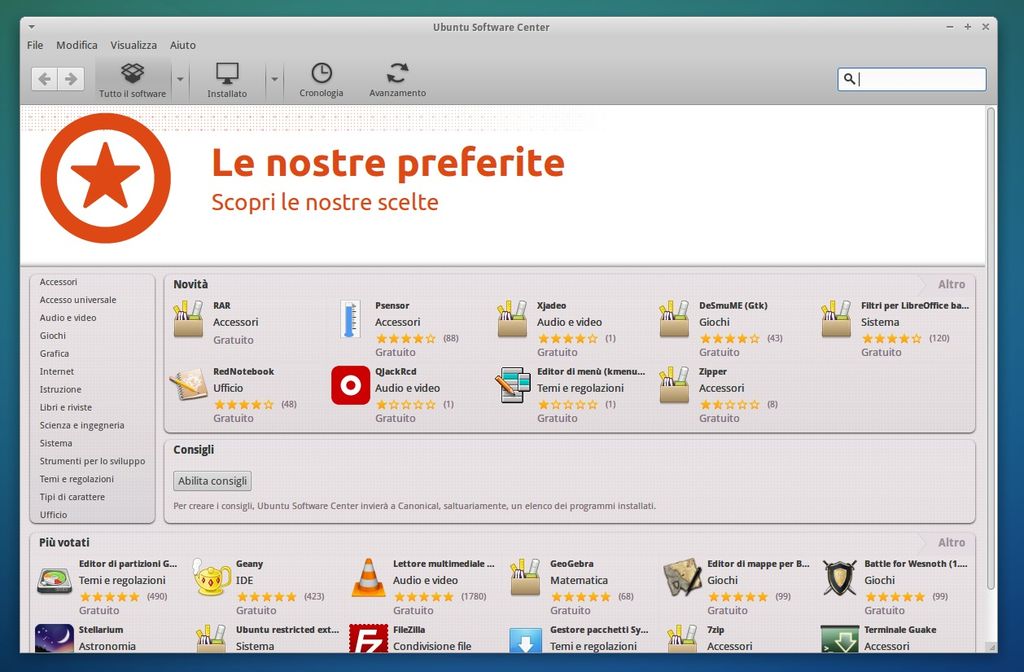Open the Tipi di carattere category

[72, 497]
